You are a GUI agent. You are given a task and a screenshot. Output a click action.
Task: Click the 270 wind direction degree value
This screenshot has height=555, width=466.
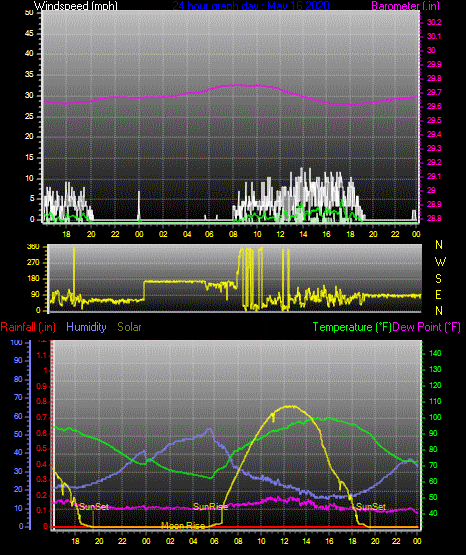tap(33, 263)
